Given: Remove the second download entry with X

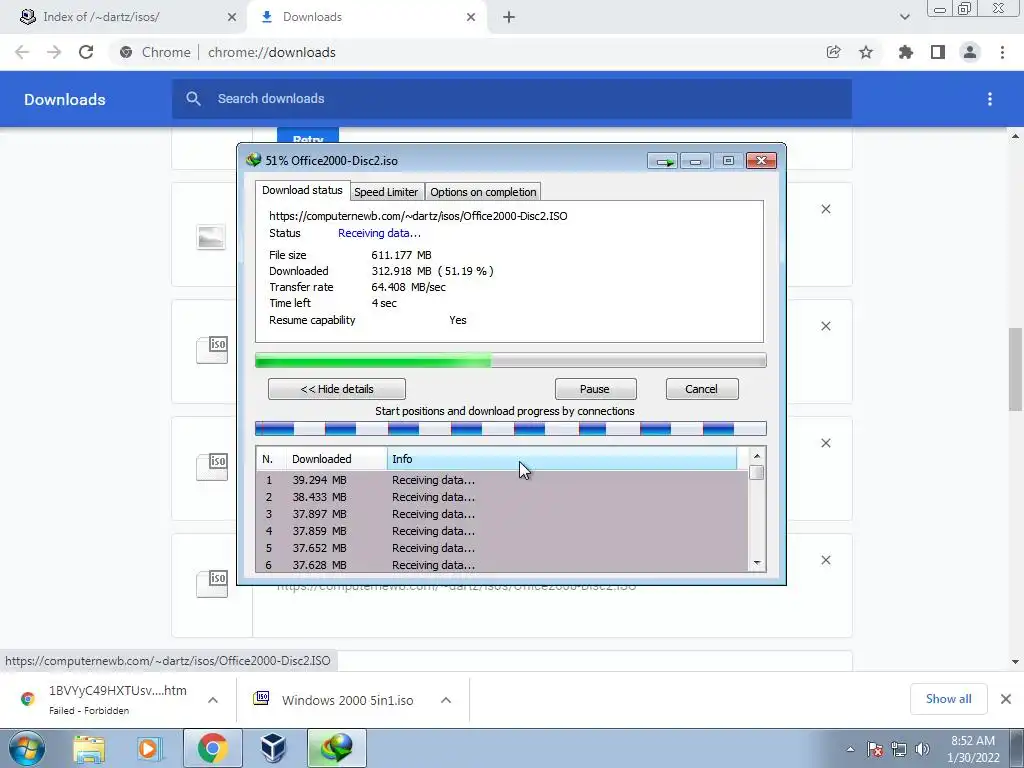Looking at the screenshot, I should click(826, 326).
